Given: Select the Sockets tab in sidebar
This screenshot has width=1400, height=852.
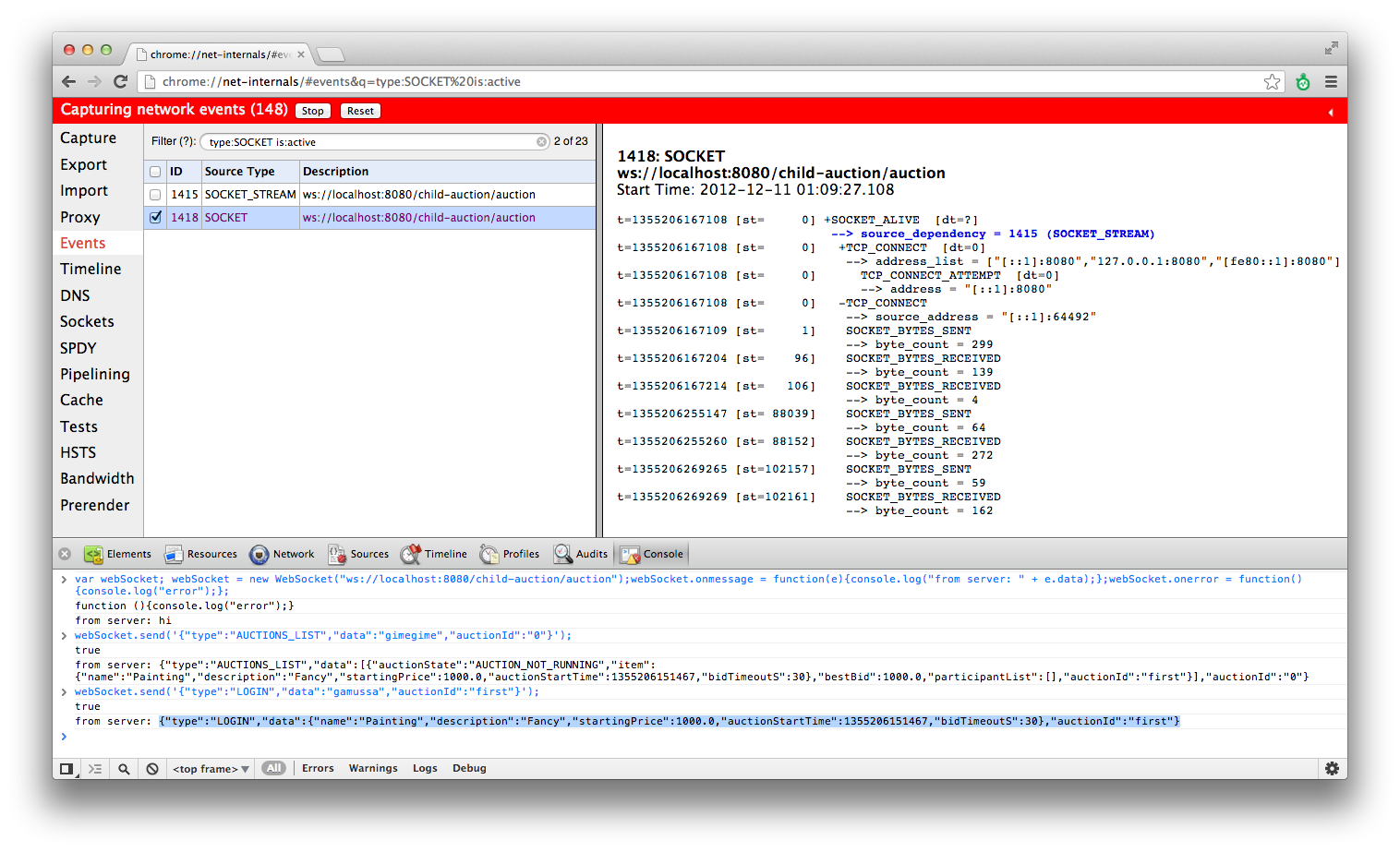Looking at the screenshot, I should click(87, 321).
